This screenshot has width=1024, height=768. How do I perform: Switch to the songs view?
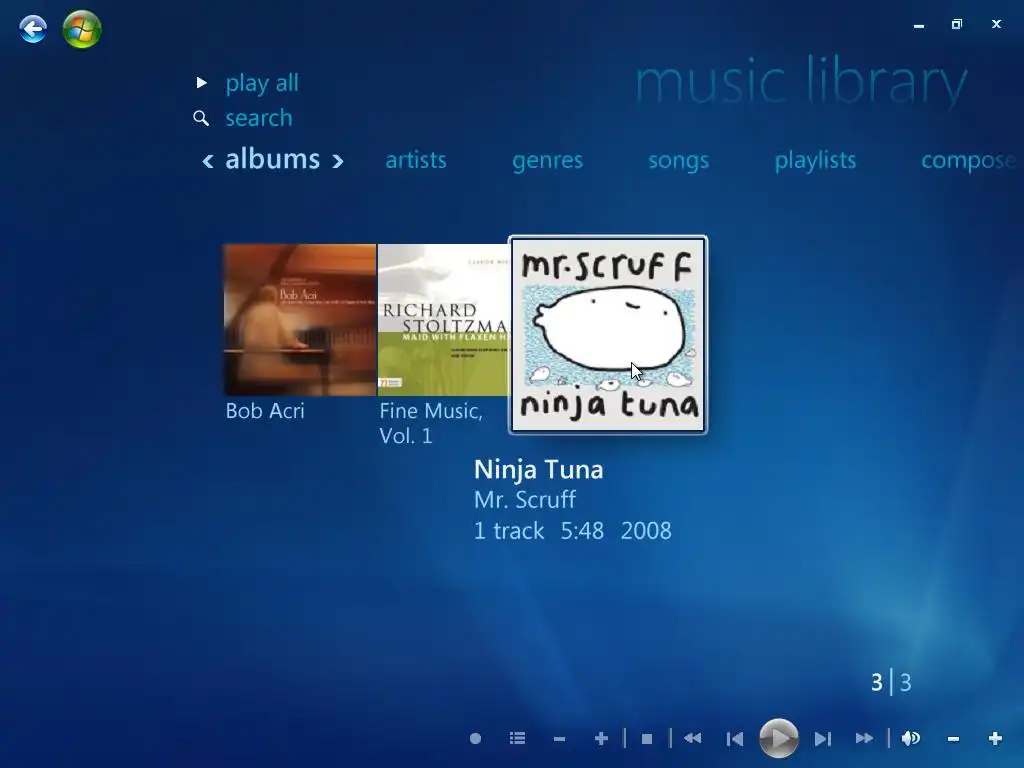(679, 161)
